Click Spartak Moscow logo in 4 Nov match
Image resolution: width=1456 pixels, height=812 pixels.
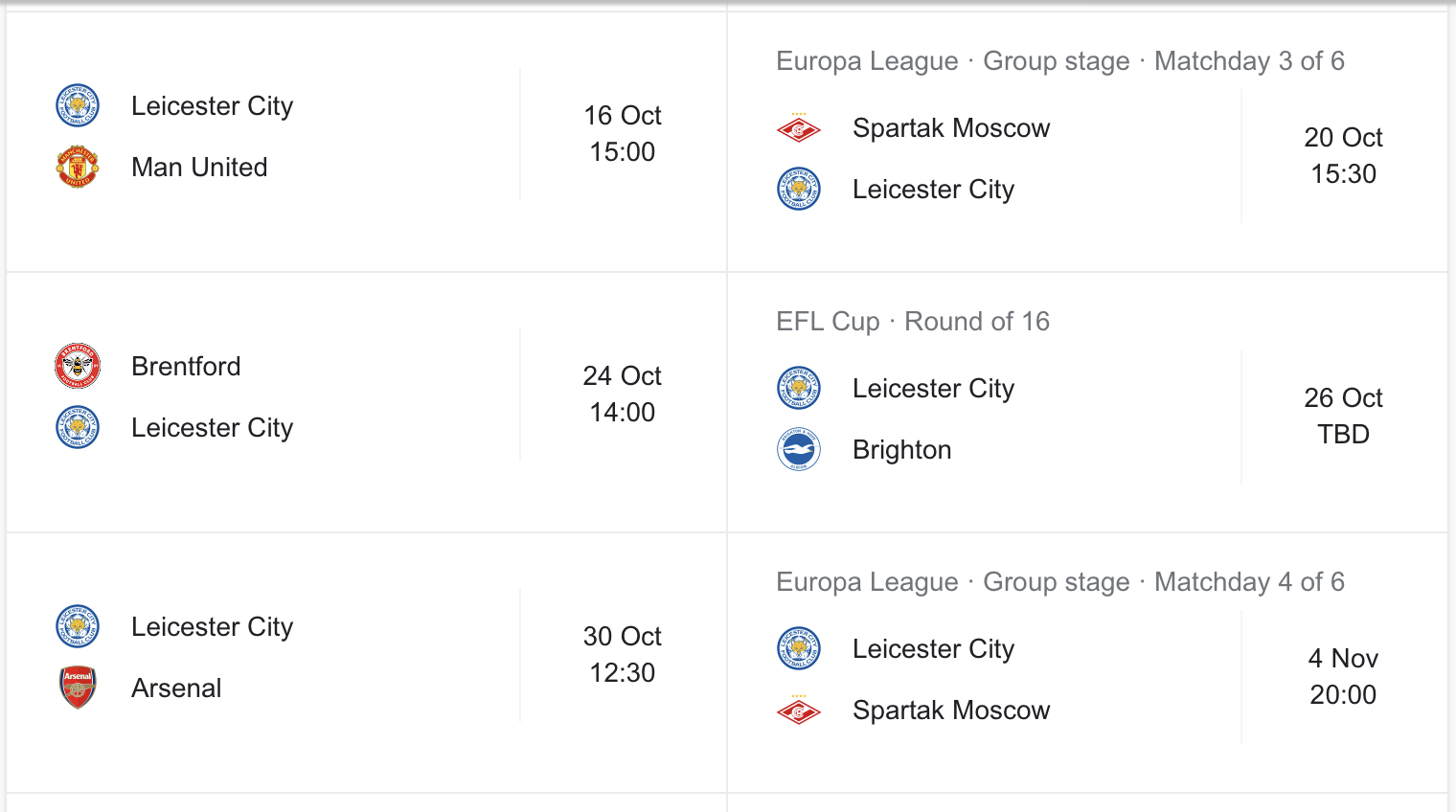(799, 710)
